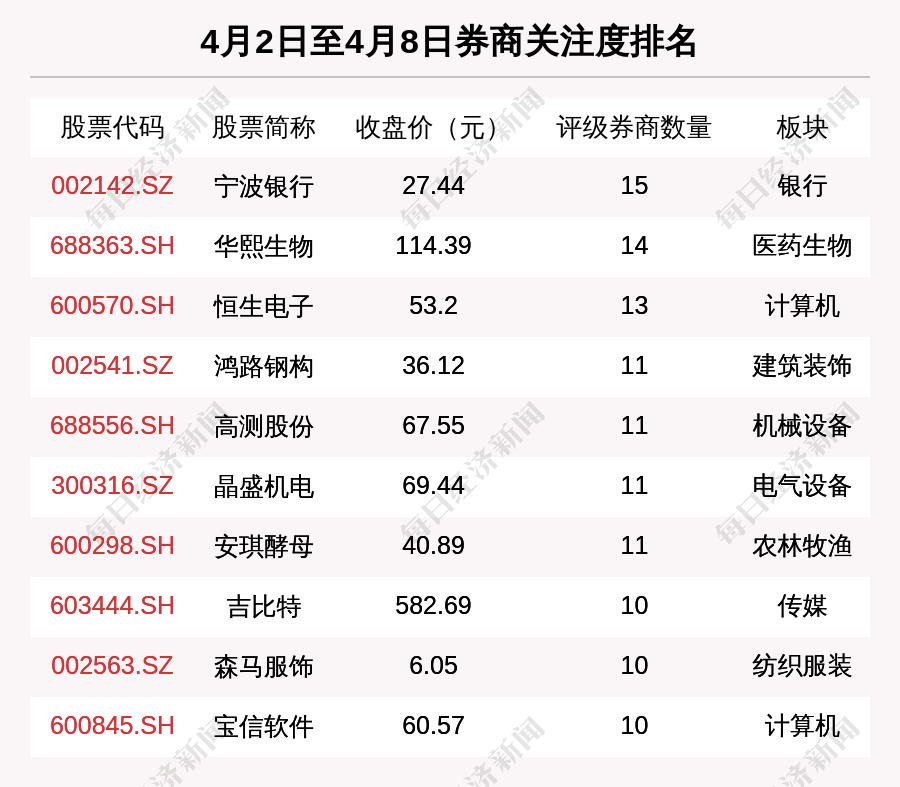Screen dimensions: 900x787
Task: Click stock name 宝信软件
Action: [x=263, y=726]
